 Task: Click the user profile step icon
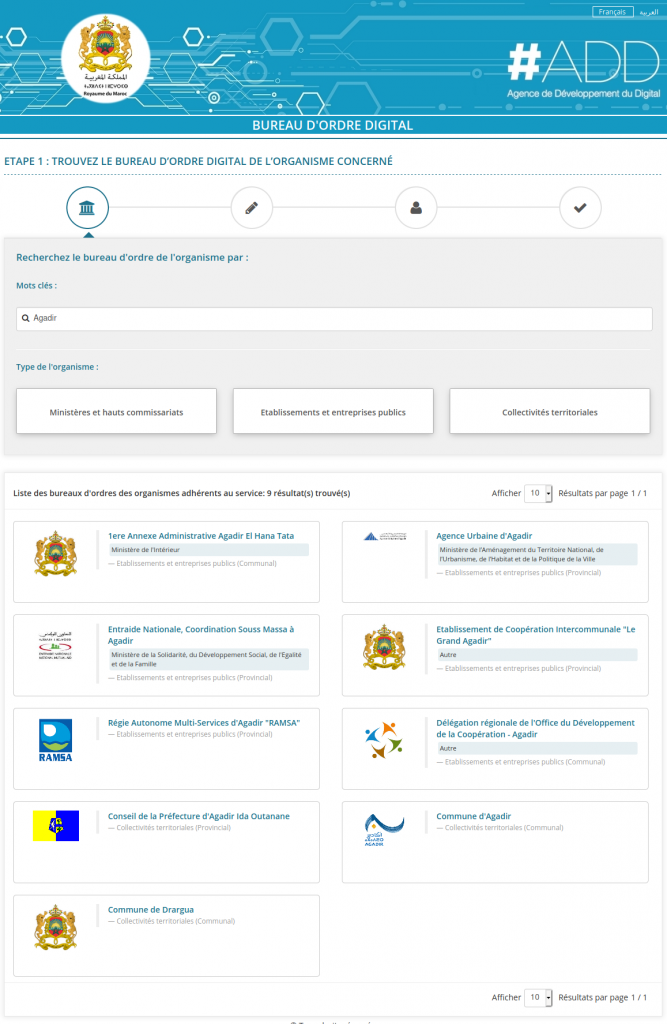coord(415,208)
